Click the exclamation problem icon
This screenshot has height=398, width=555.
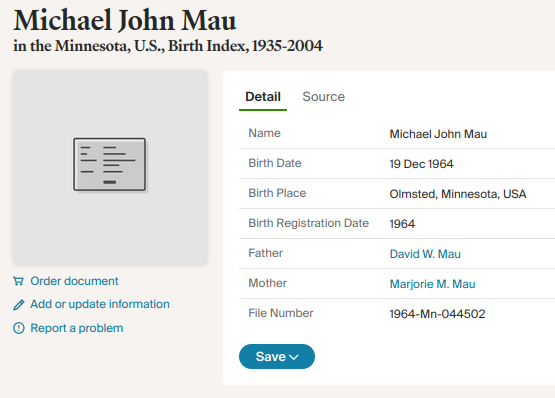19,328
